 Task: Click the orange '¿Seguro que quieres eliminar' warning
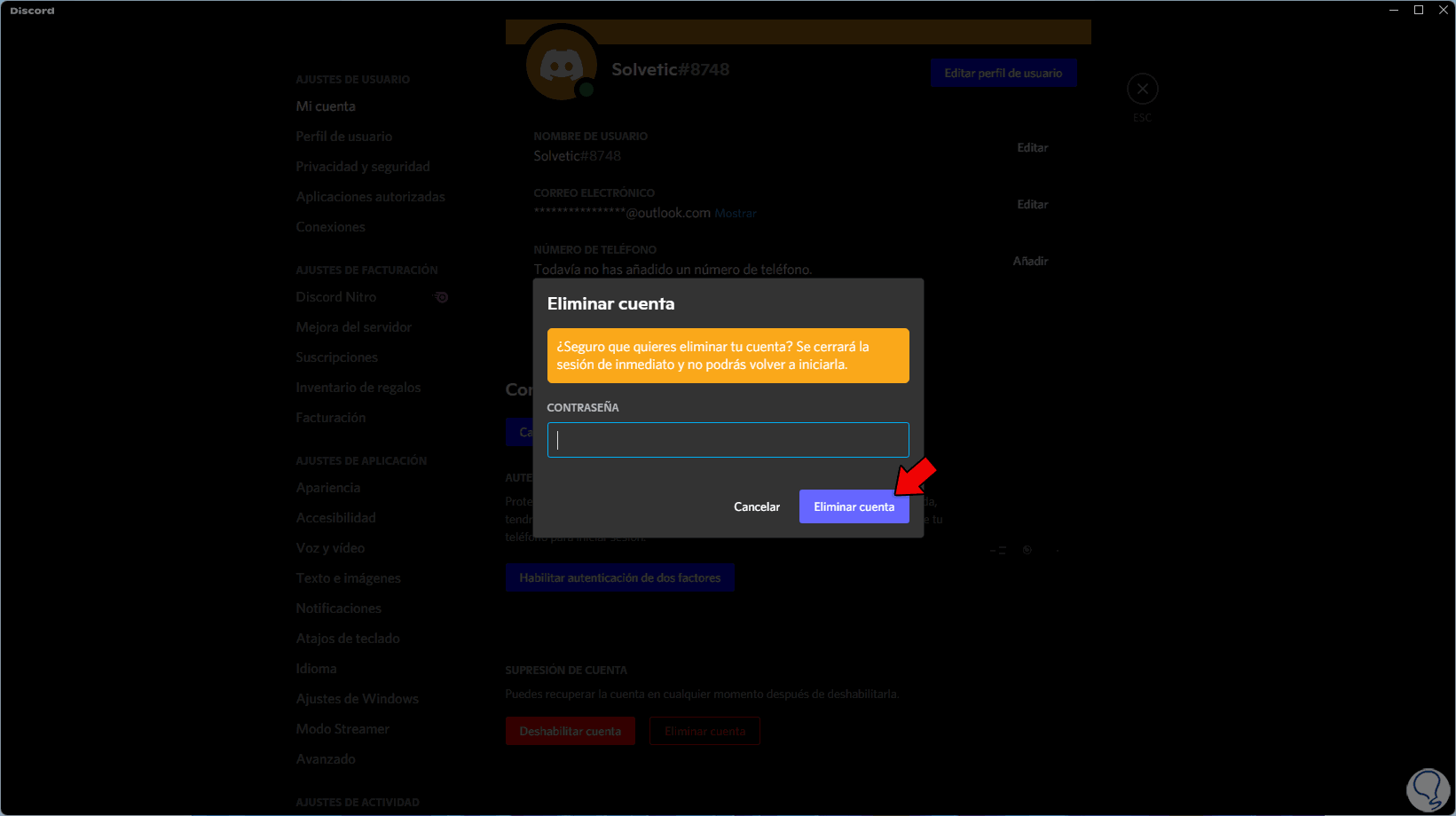[x=728, y=356]
